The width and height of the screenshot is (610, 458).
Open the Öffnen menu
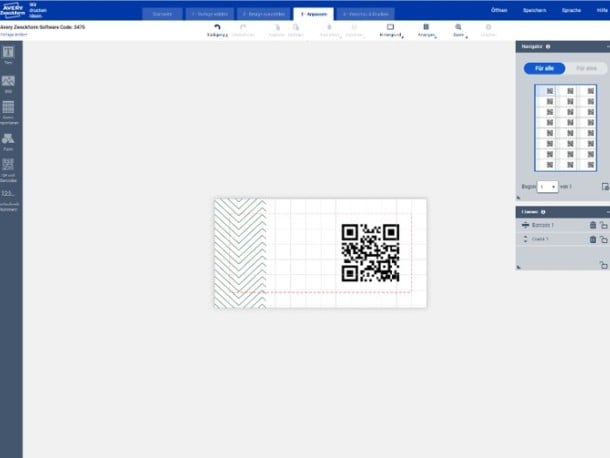tap(499, 11)
